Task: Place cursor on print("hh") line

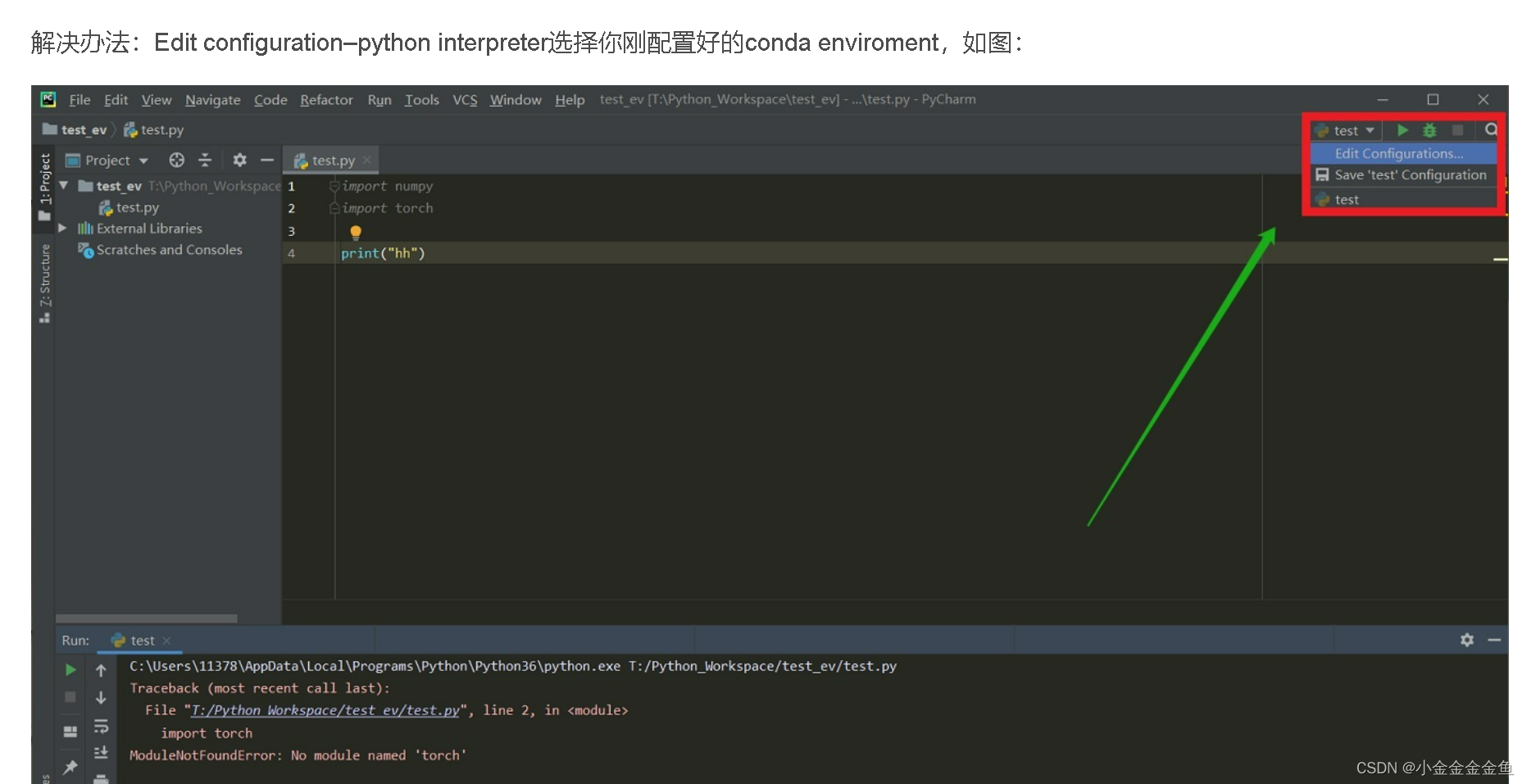Action: pos(383,253)
